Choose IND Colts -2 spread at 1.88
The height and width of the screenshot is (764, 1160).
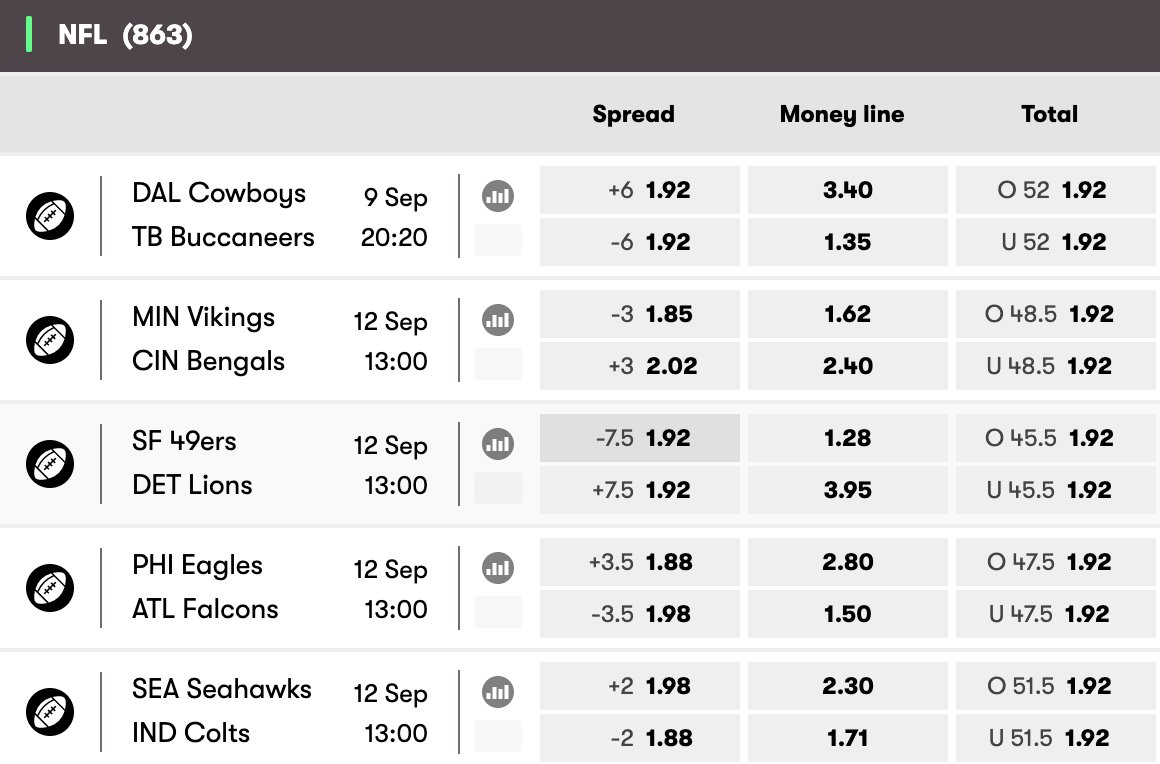point(640,737)
